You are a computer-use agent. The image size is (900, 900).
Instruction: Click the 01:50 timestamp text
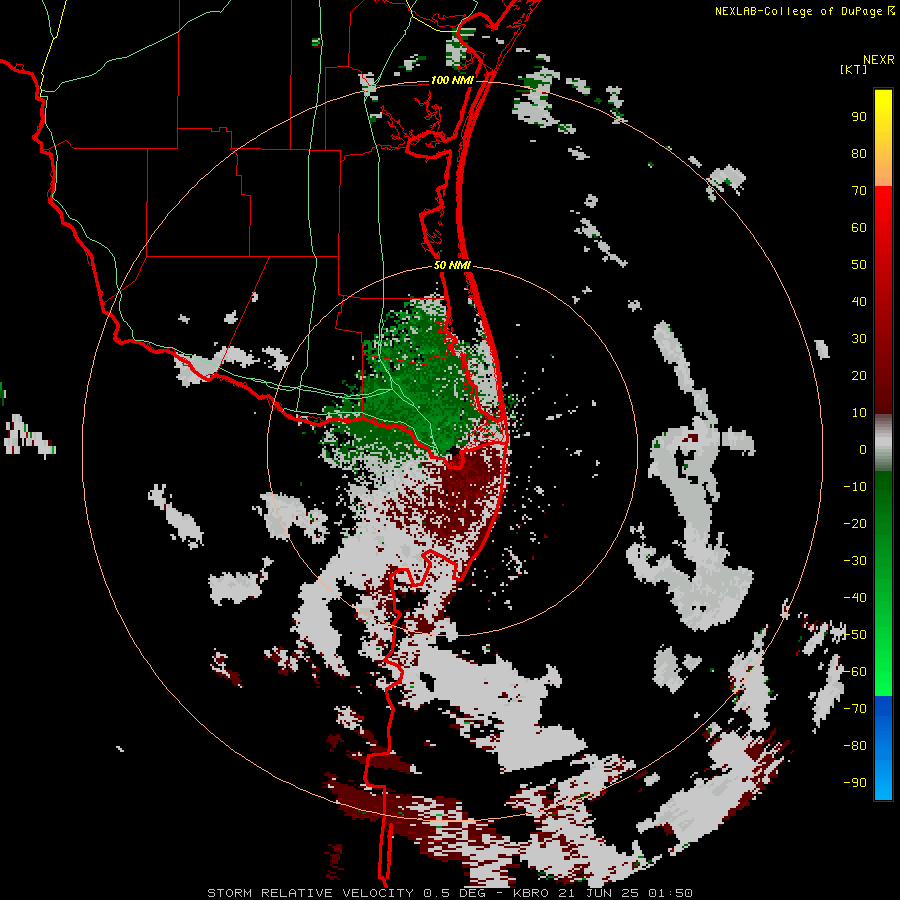pyautogui.click(x=669, y=893)
